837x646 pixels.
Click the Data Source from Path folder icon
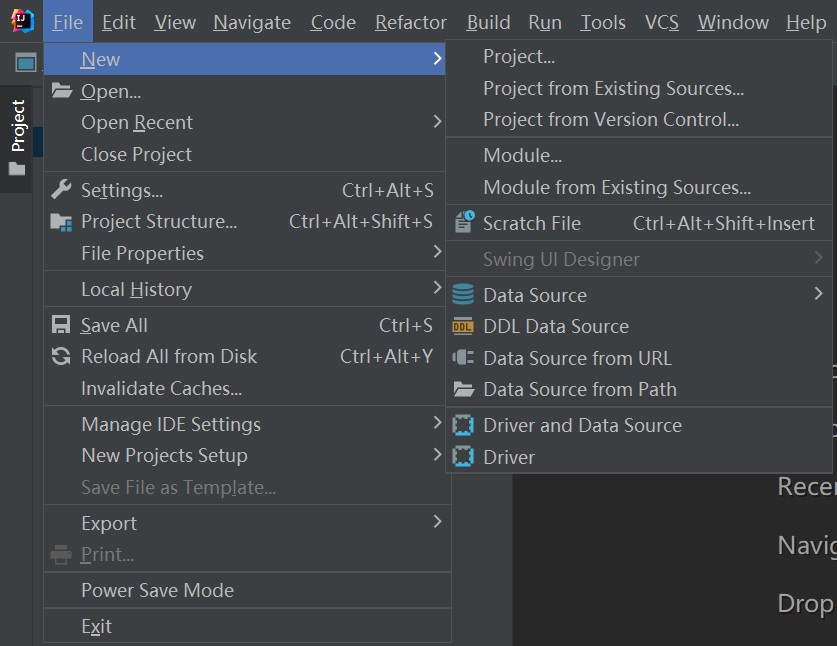tap(463, 389)
